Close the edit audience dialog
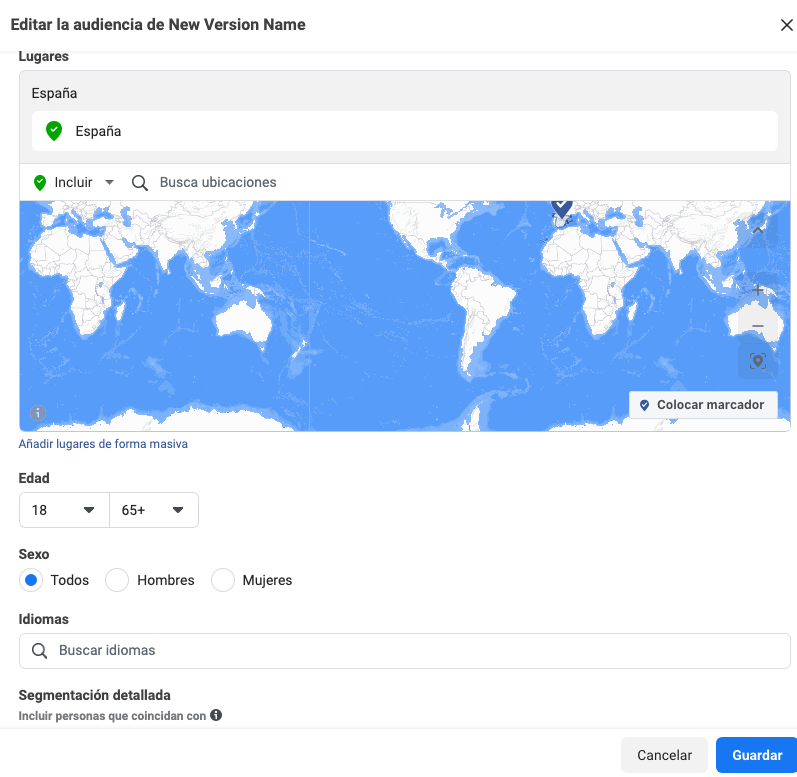 tap(786, 25)
